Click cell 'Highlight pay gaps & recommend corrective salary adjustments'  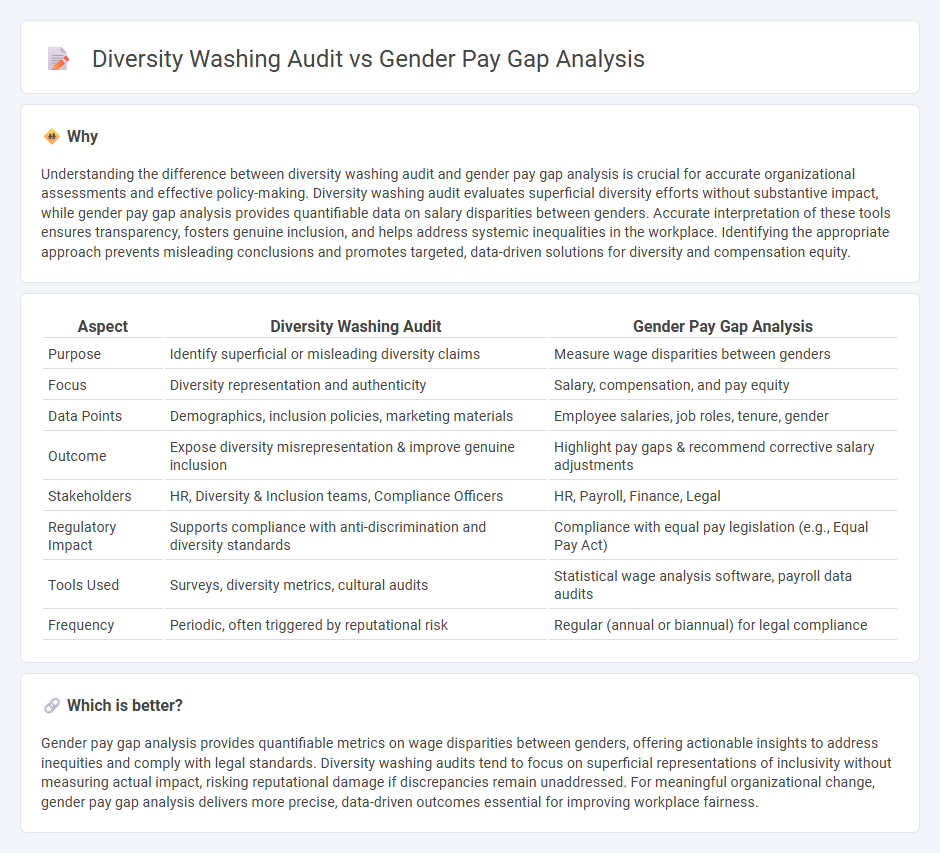[x=722, y=456]
